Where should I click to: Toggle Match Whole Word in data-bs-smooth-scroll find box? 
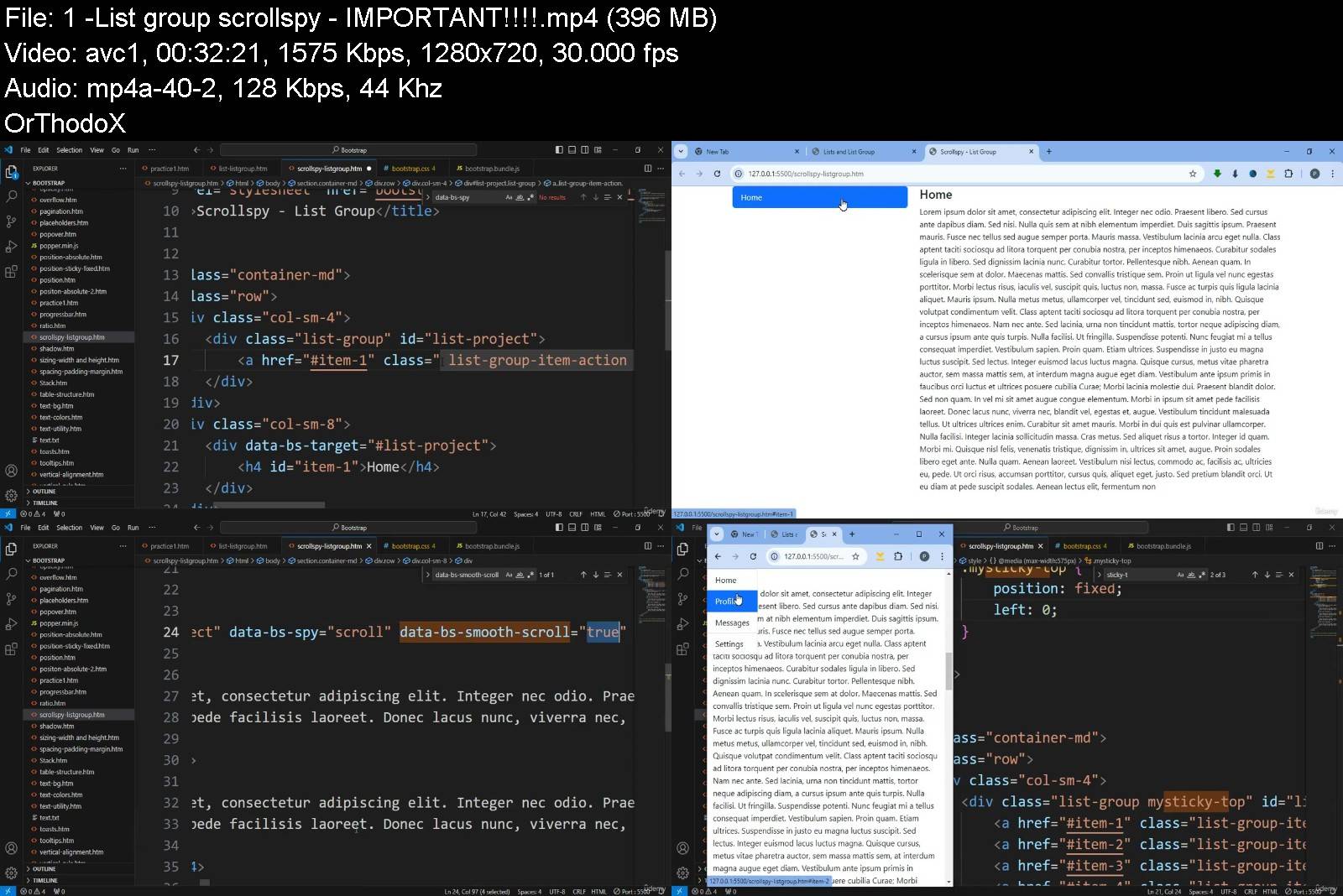click(520, 575)
